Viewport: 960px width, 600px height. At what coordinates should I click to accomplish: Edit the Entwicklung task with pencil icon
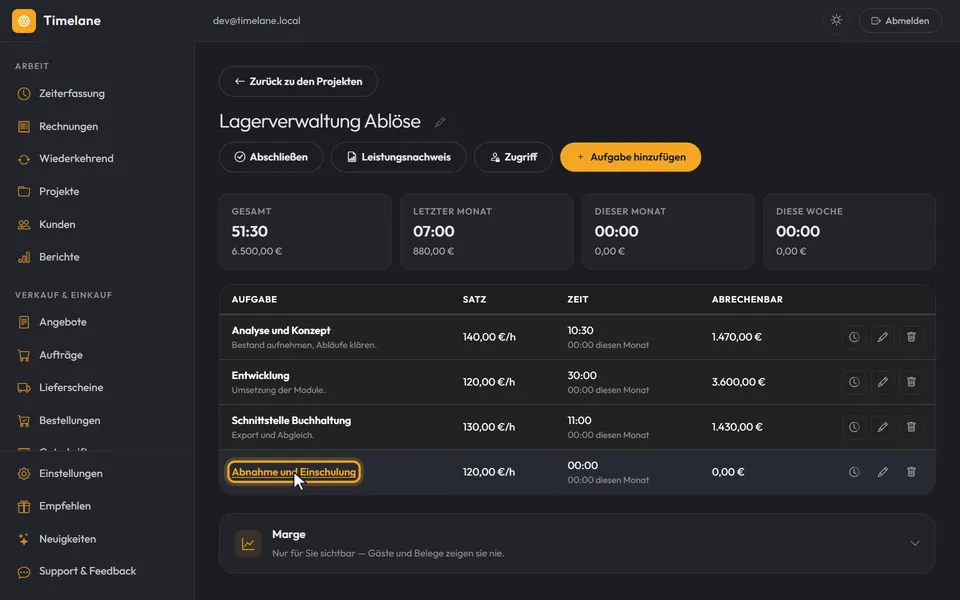(882, 382)
